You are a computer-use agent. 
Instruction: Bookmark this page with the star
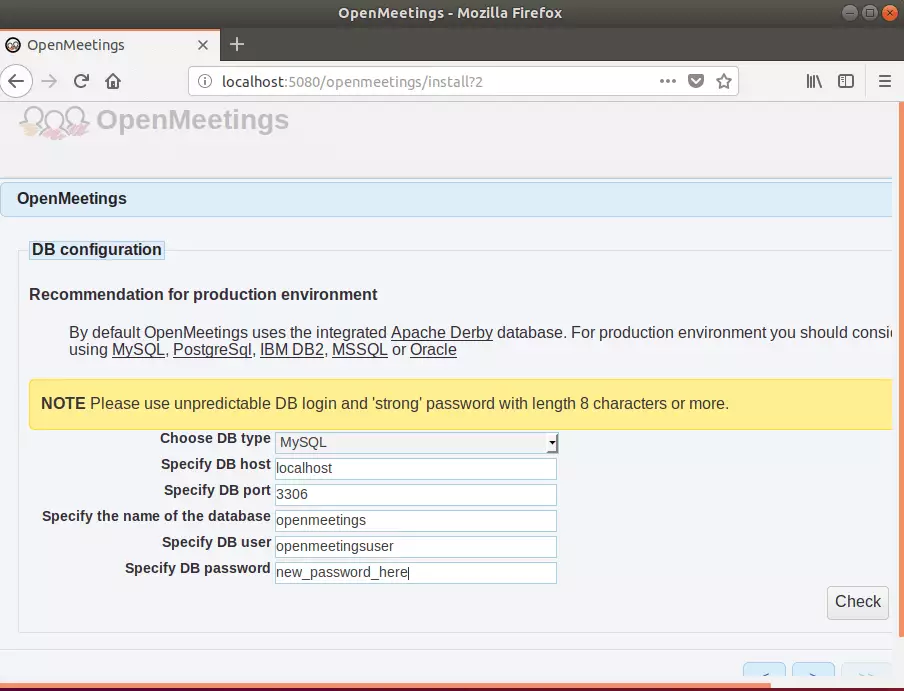click(724, 81)
